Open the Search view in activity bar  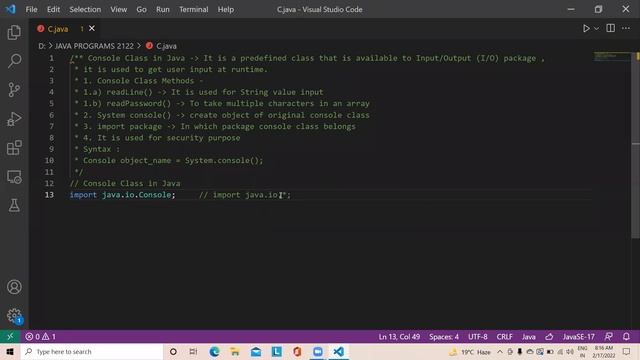coord(14,61)
